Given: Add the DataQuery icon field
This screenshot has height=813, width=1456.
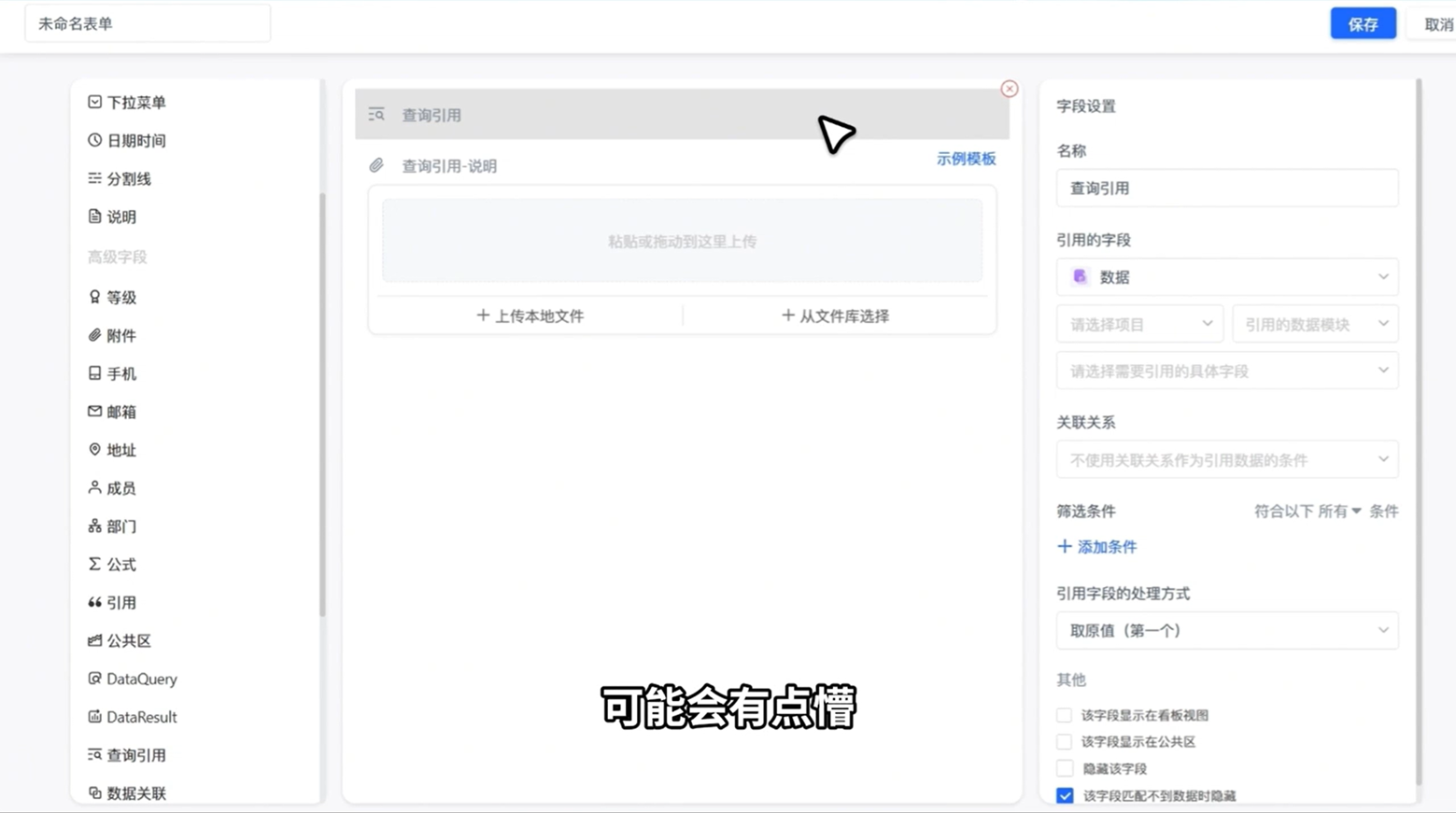Looking at the screenshot, I should coord(94,679).
